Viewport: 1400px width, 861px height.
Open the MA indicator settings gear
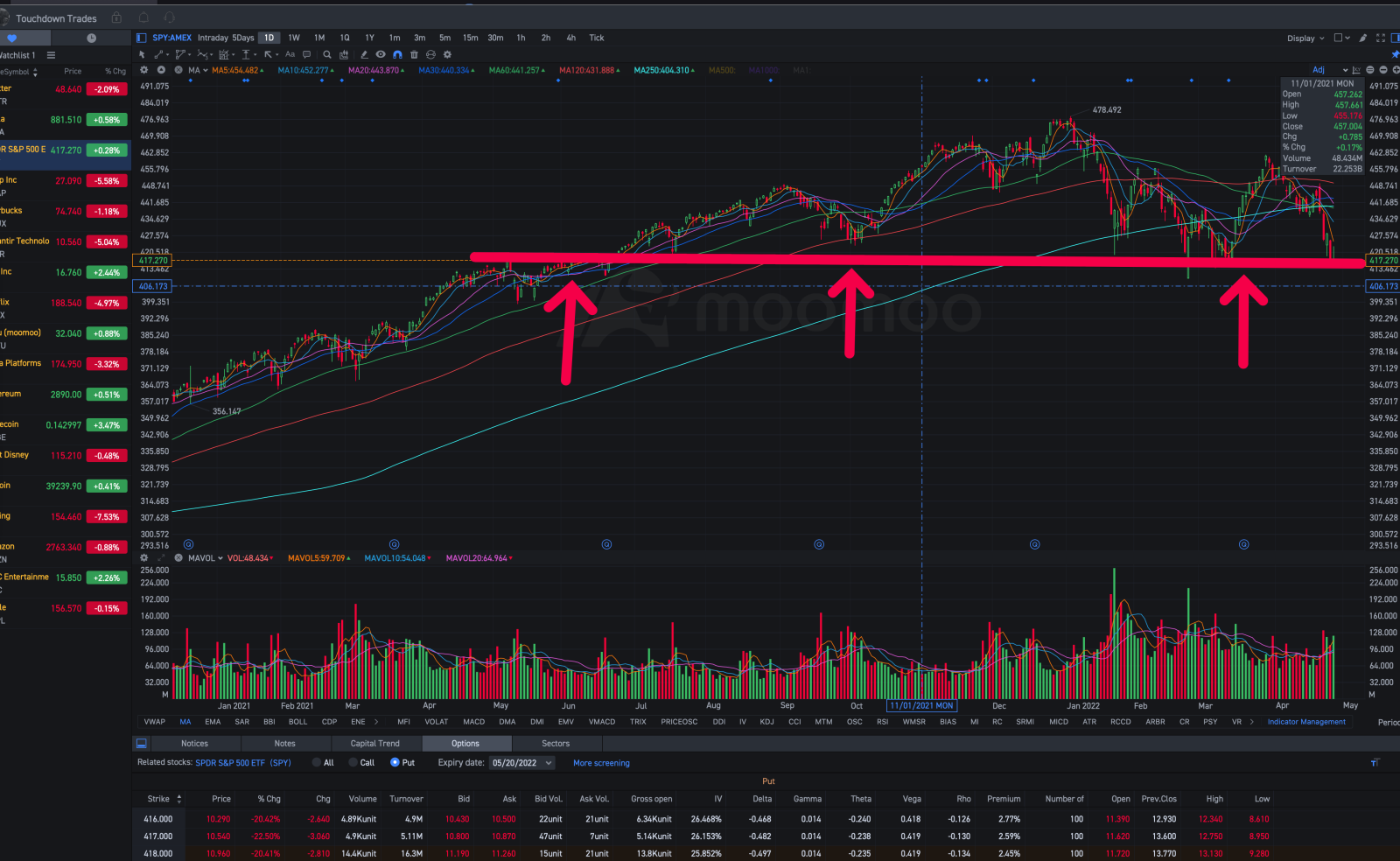(x=143, y=70)
